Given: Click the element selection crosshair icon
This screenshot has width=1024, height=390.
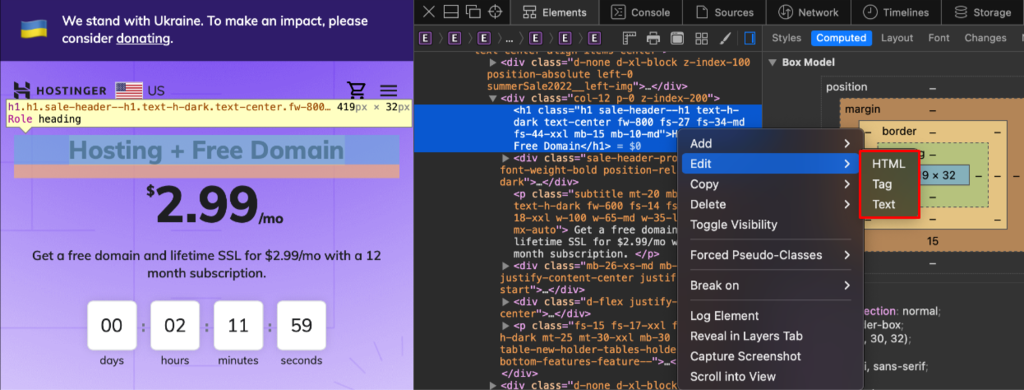Looking at the screenshot, I should [495, 12].
